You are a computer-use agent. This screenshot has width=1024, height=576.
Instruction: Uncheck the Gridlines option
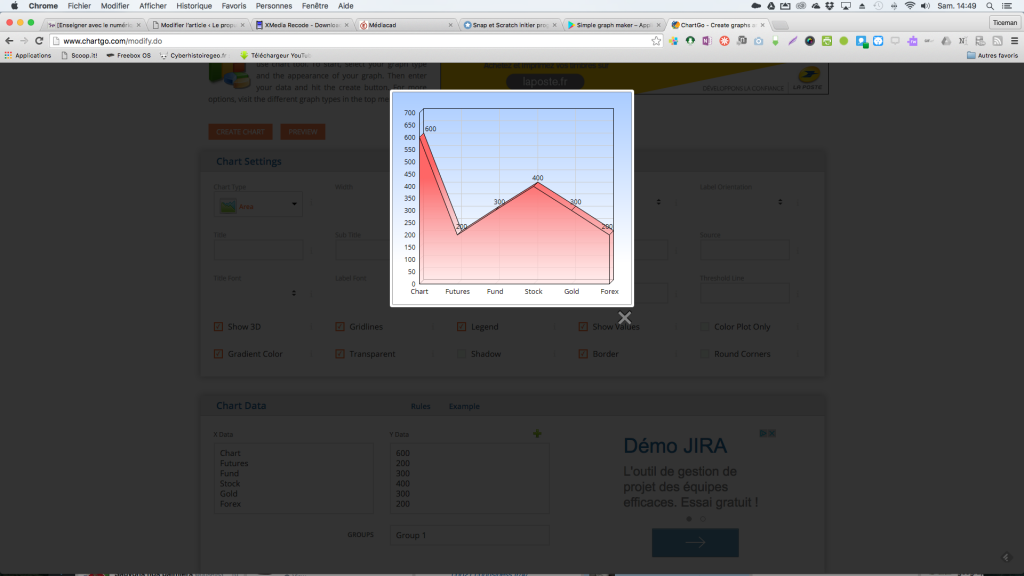coord(340,327)
